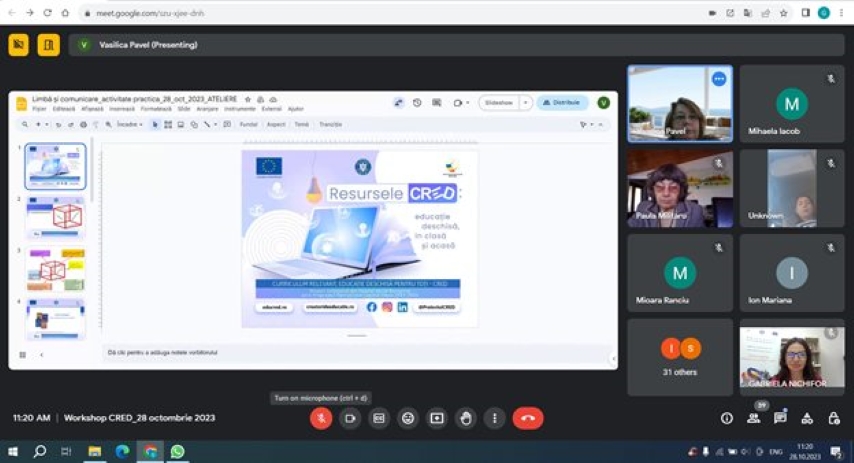Click the present screen icon

click(x=437, y=418)
